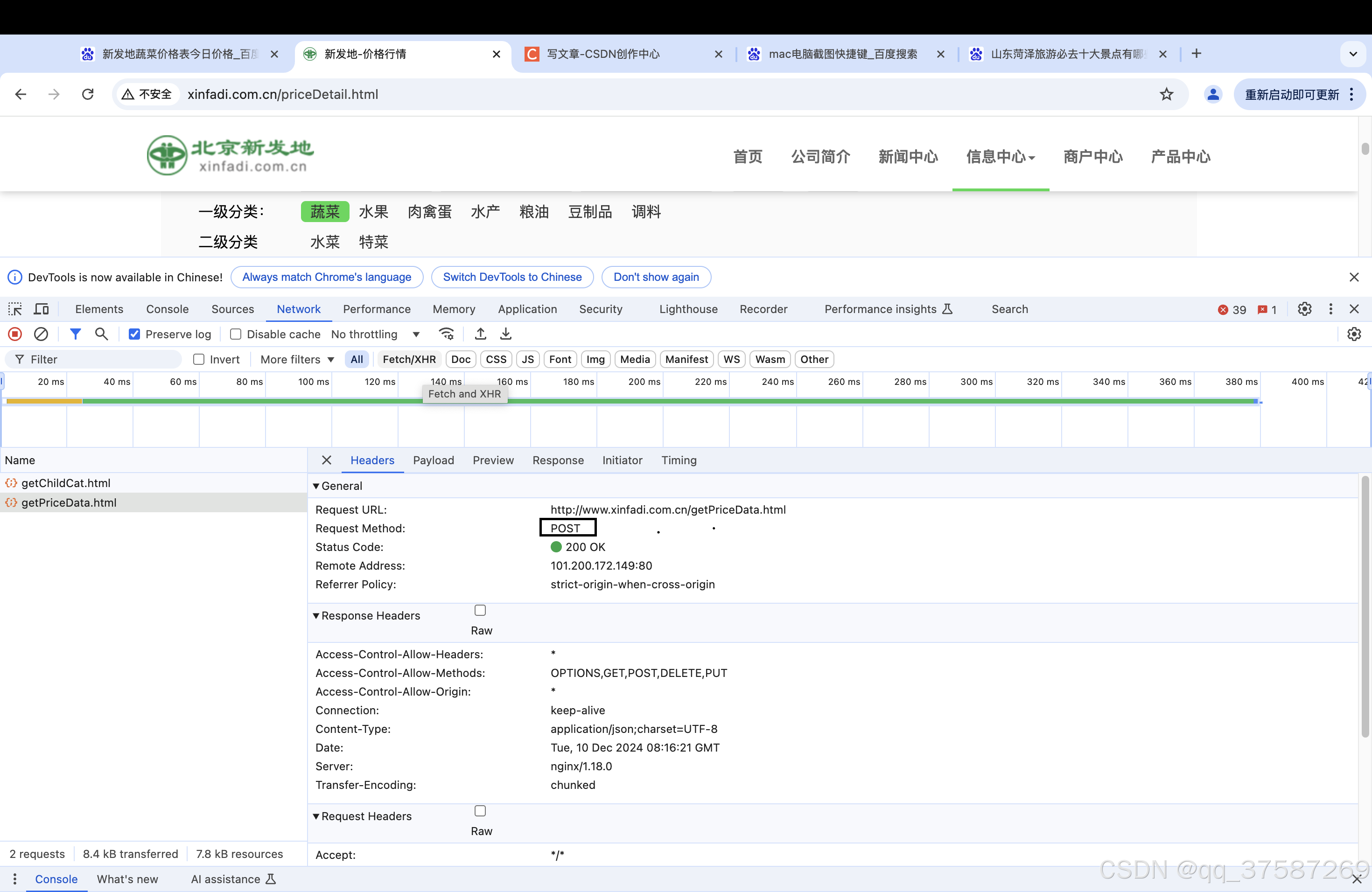Select the Fetch/XHR filter button
This screenshot has height=892, width=1372.
click(x=409, y=359)
